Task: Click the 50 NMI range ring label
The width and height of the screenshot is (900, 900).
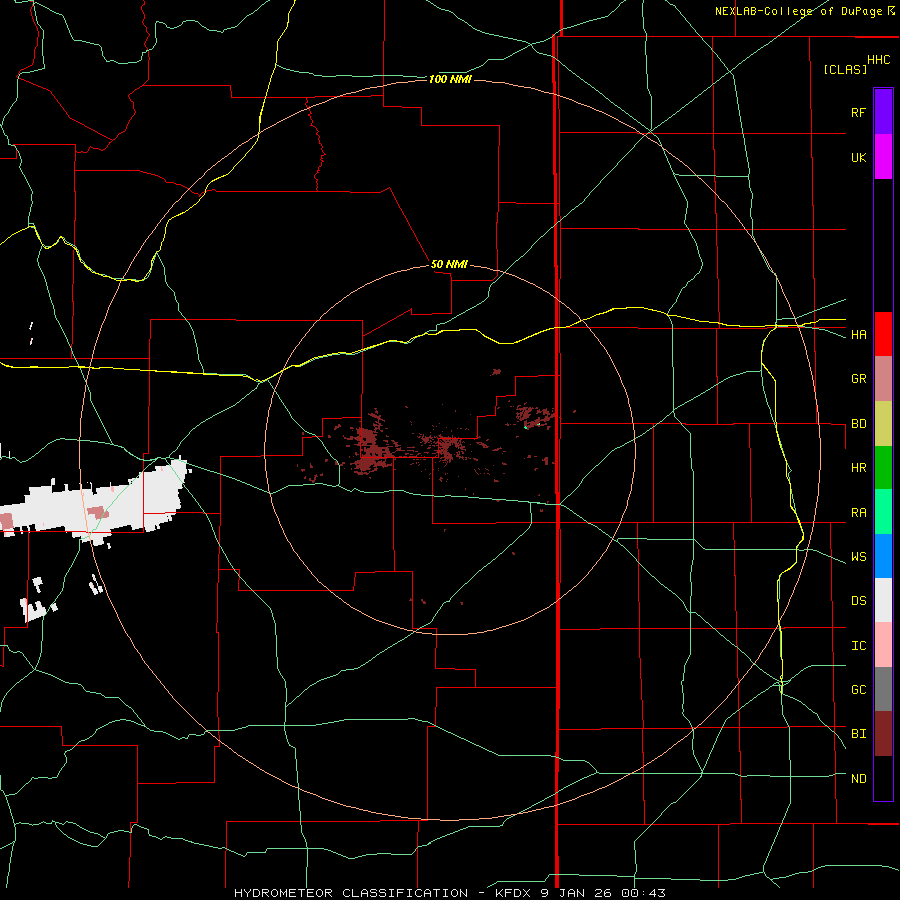Action: (x=449, y=264)
